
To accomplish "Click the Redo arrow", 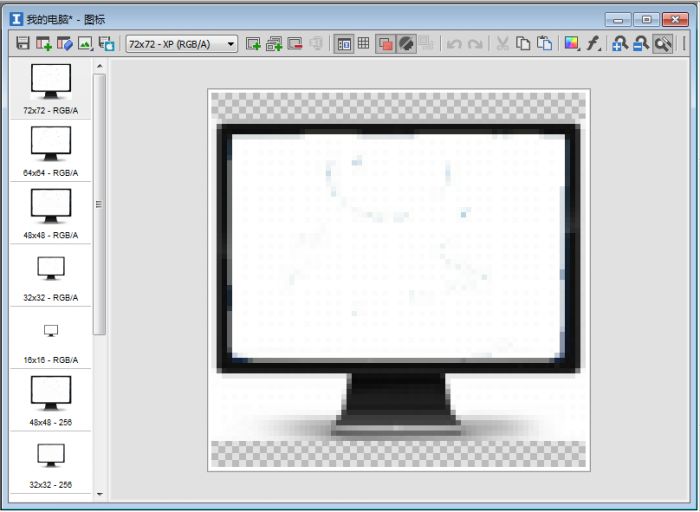I will (x=475, y=44).
